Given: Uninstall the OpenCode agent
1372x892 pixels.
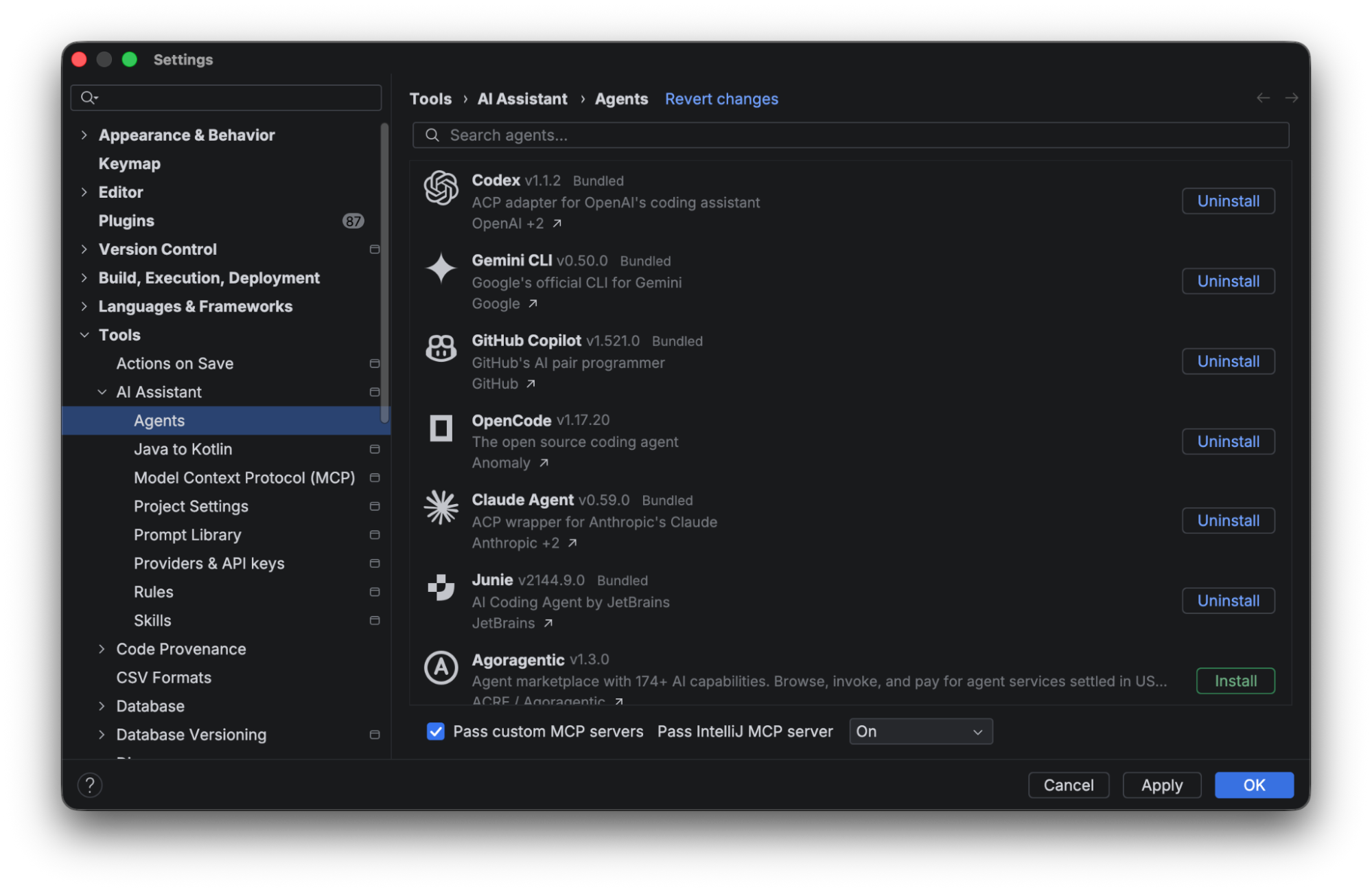Looking at the screenshot, I should pos(1228,442).
